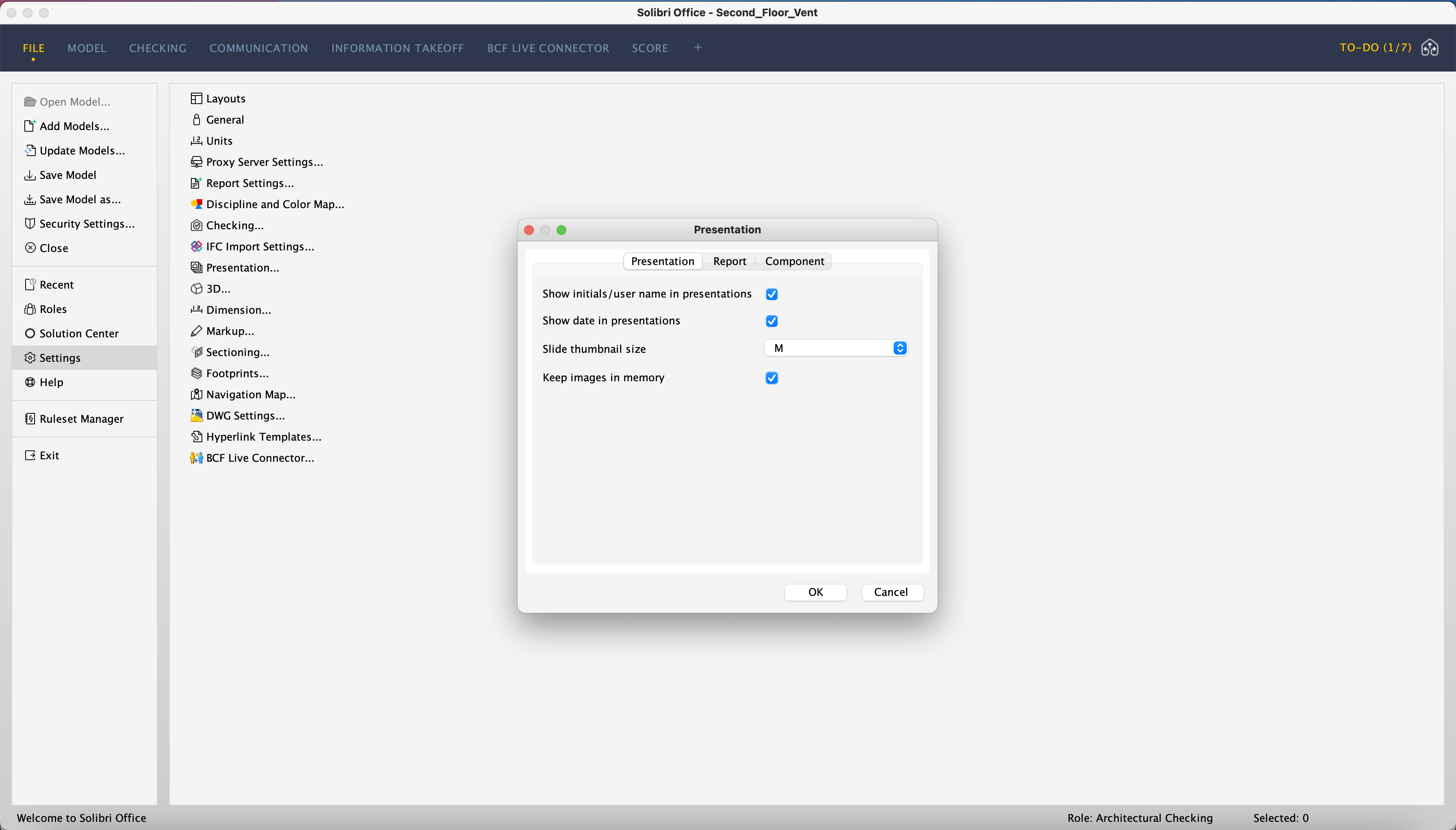This screenshot has height=830, width=1456.
Task: Open the BCF LIVE CONNECTOR tab
Action: tap(548, 48)
